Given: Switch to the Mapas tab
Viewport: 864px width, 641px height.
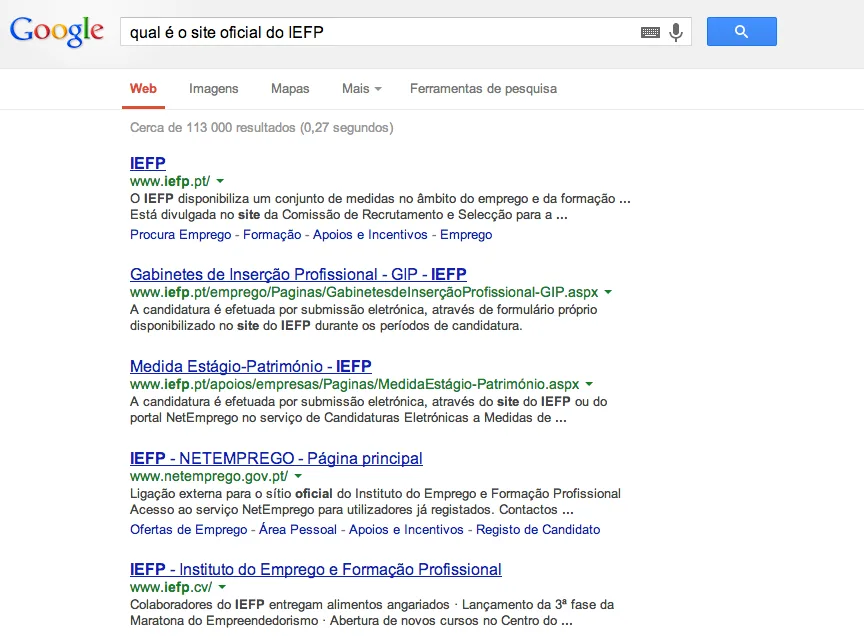Looking at the screenshot, I should click(x=290, y=89).
